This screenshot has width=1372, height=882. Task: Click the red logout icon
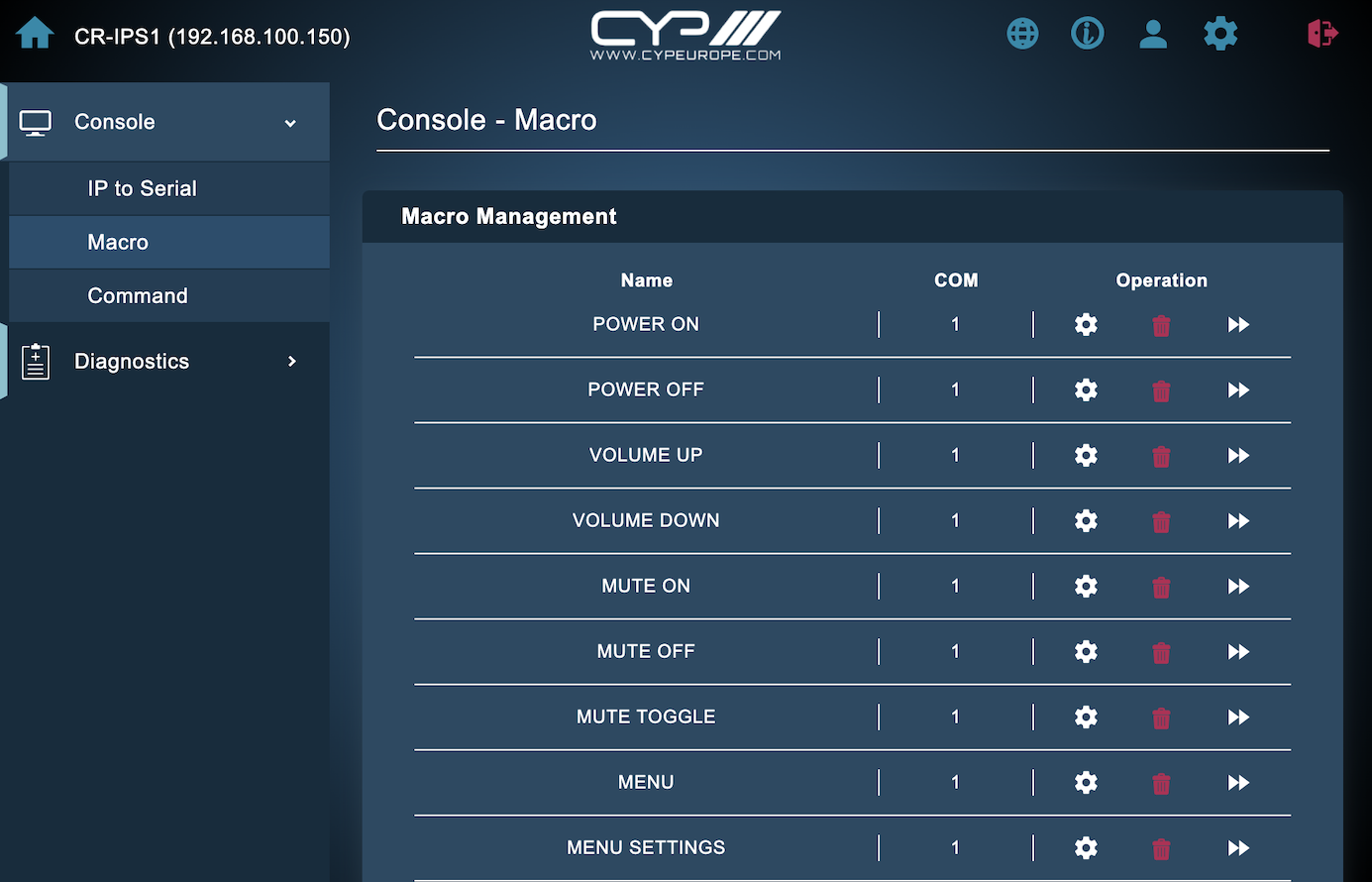pos(1322,34)
